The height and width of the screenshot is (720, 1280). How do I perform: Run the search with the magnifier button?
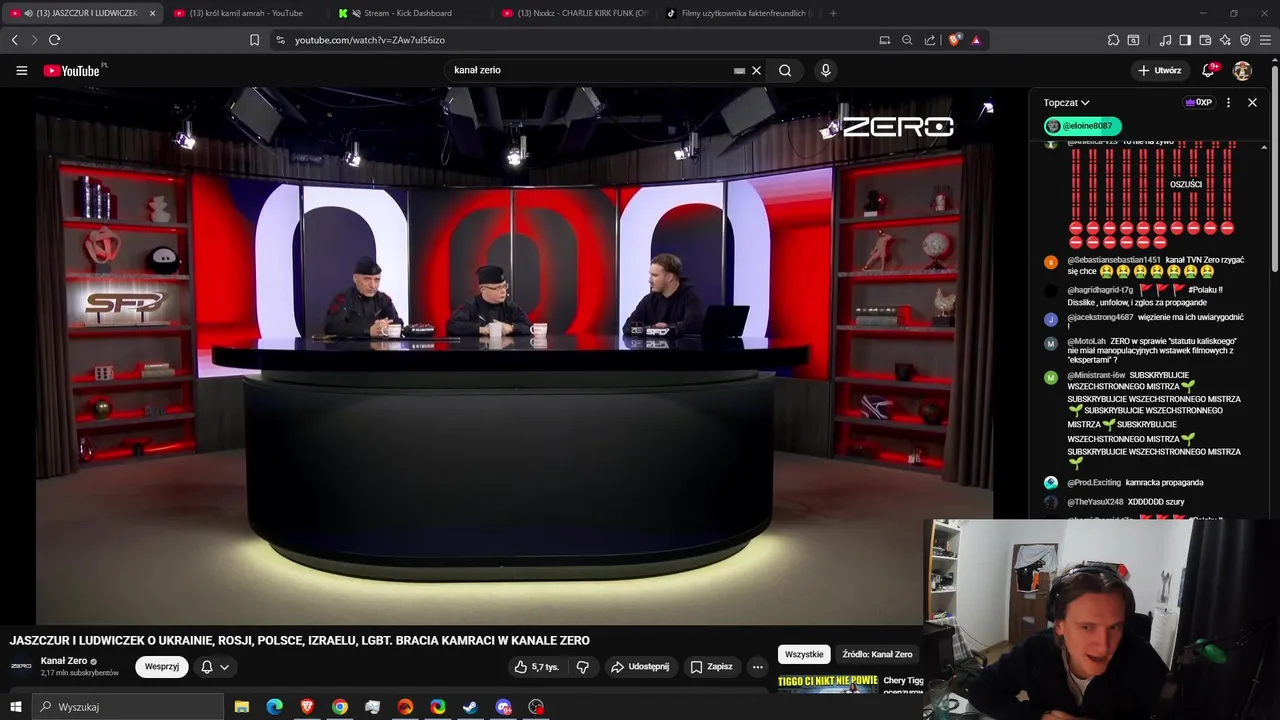(785, 71)
